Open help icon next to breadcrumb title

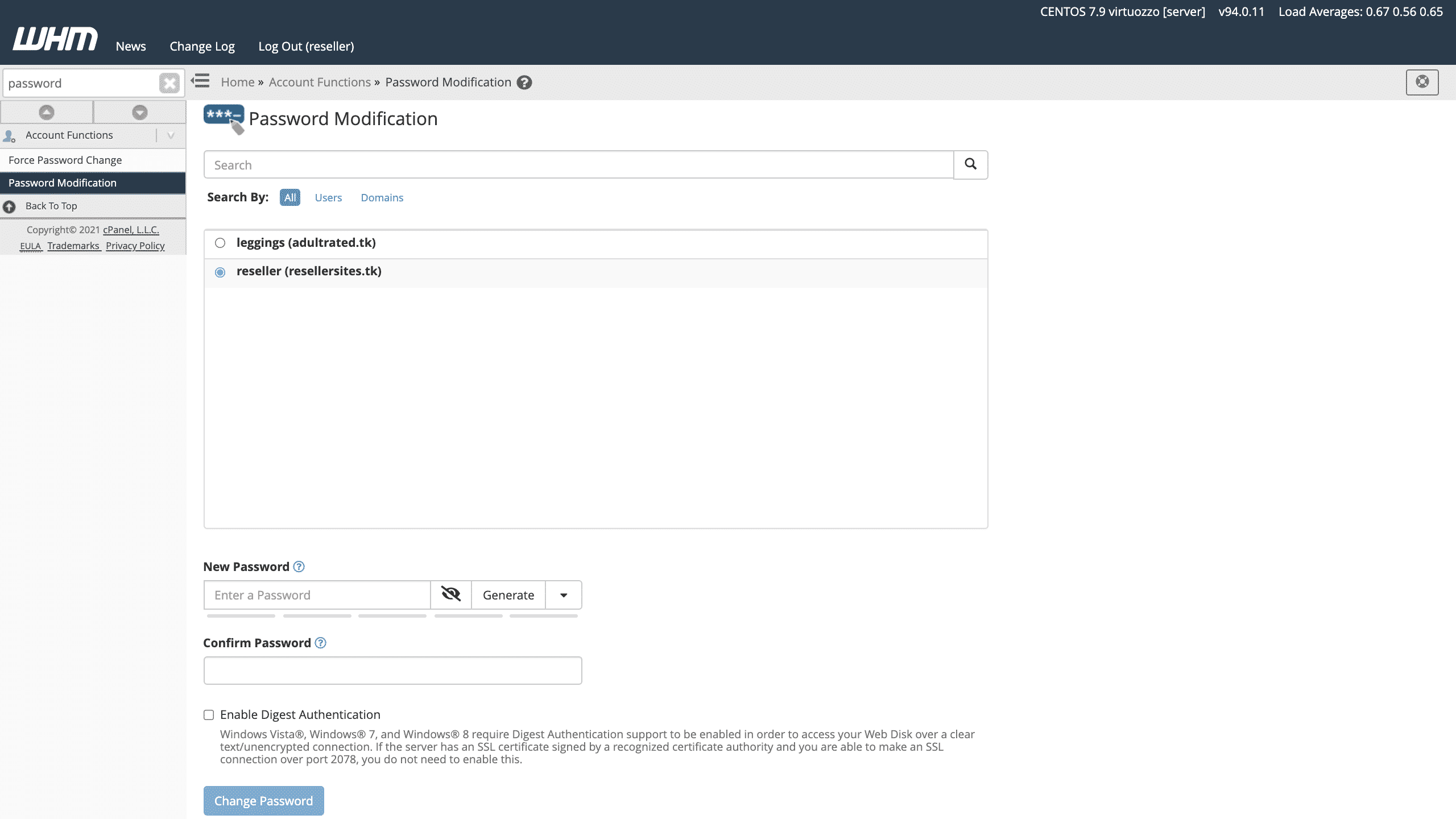[524, 82]
